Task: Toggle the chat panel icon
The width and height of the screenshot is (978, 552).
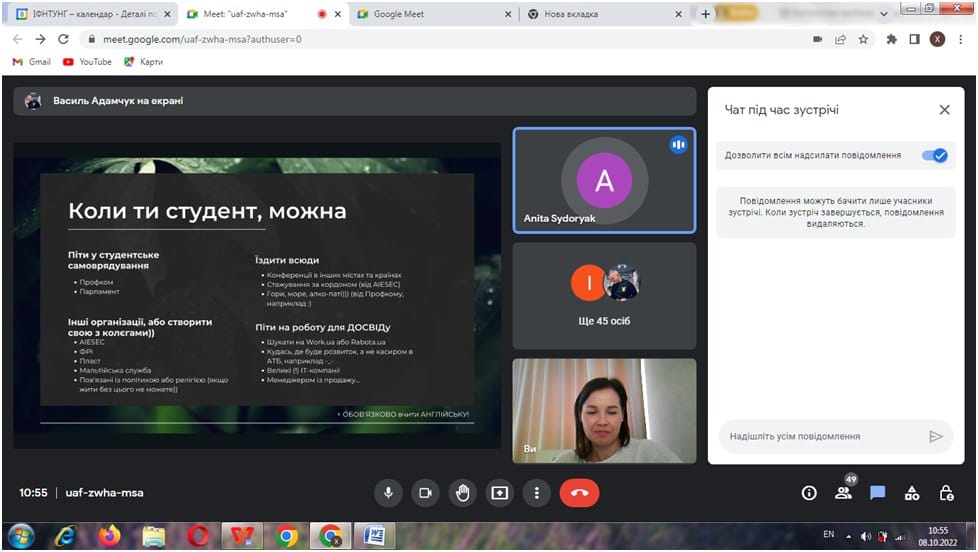Action: (x=878, y=493)
